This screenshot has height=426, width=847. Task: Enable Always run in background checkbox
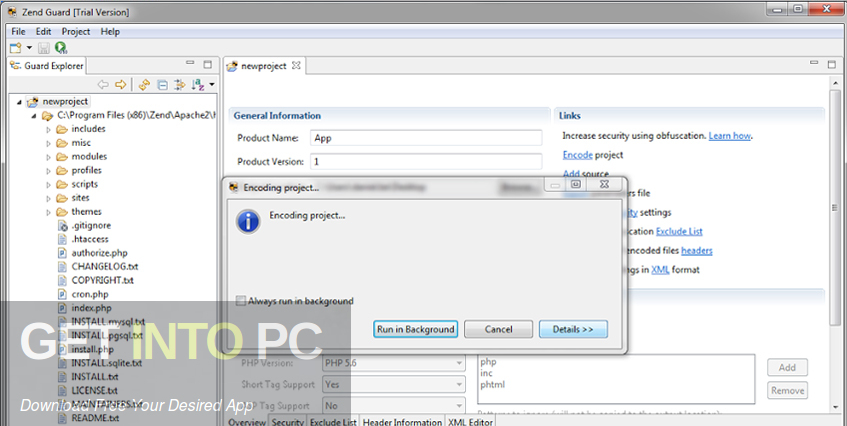[x=241, y=301]
